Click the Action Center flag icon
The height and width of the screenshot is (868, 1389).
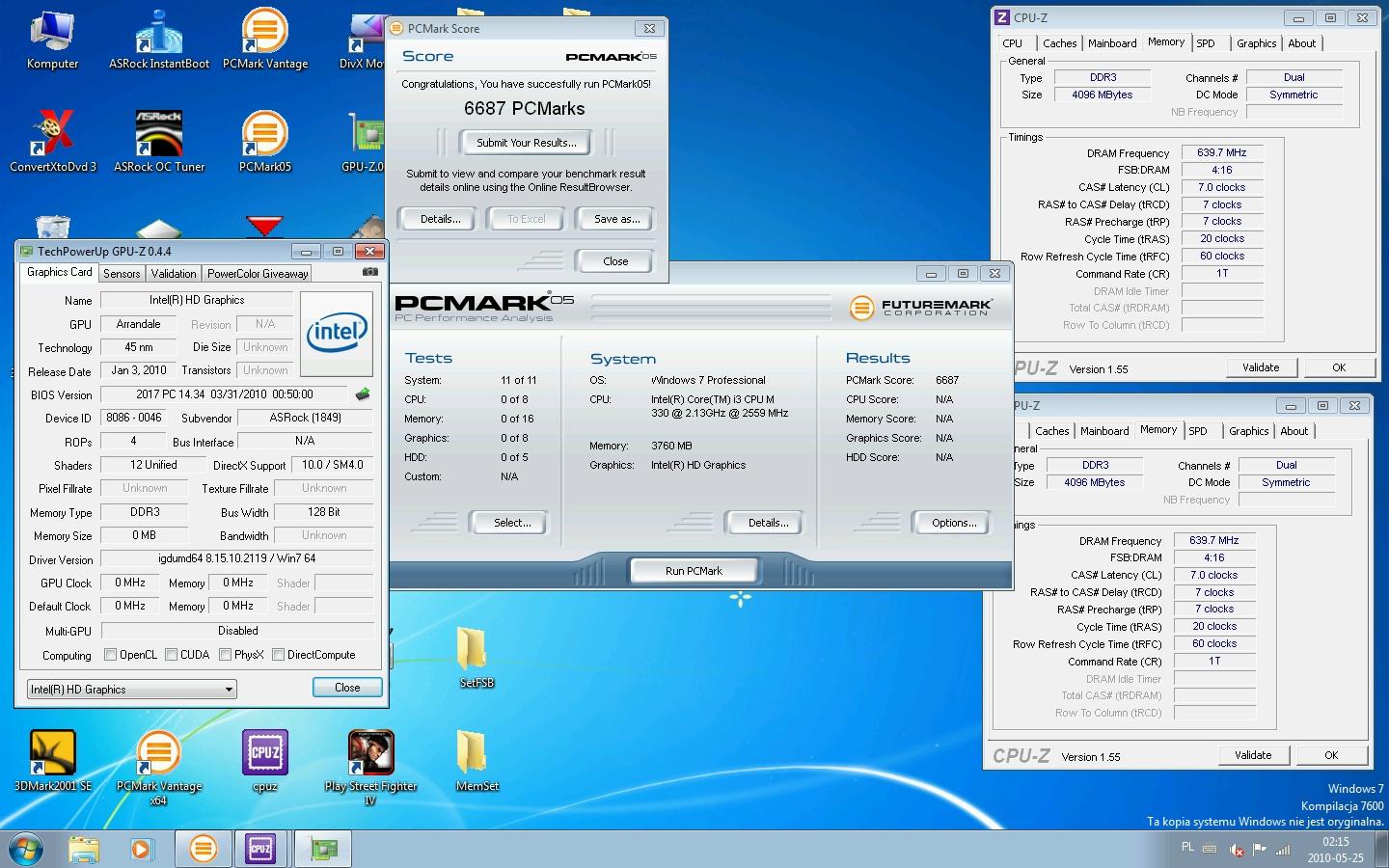(1260, 850)
